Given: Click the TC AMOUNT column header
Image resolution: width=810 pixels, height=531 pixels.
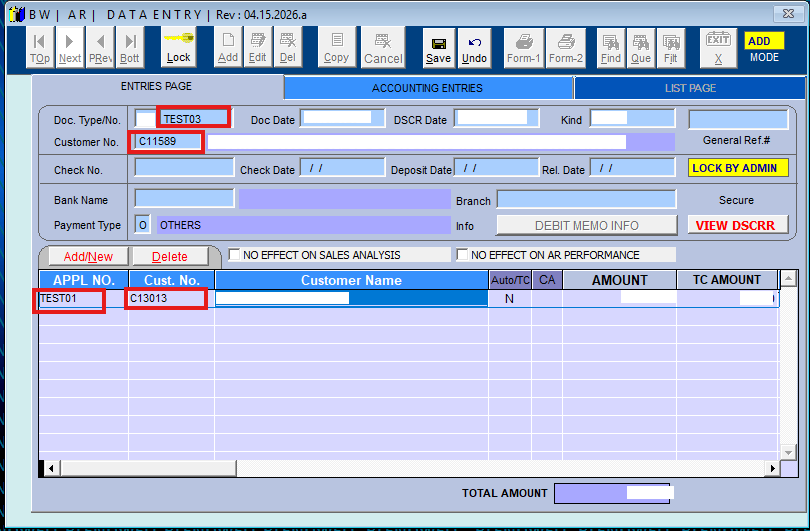Looking at the screenshot, I should pyautogui.click(x=727, y=280).
